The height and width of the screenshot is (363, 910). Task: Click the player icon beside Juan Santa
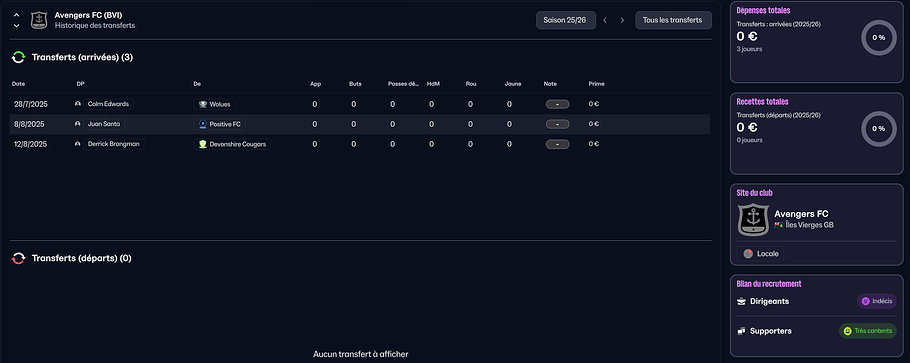coord(78,124)
